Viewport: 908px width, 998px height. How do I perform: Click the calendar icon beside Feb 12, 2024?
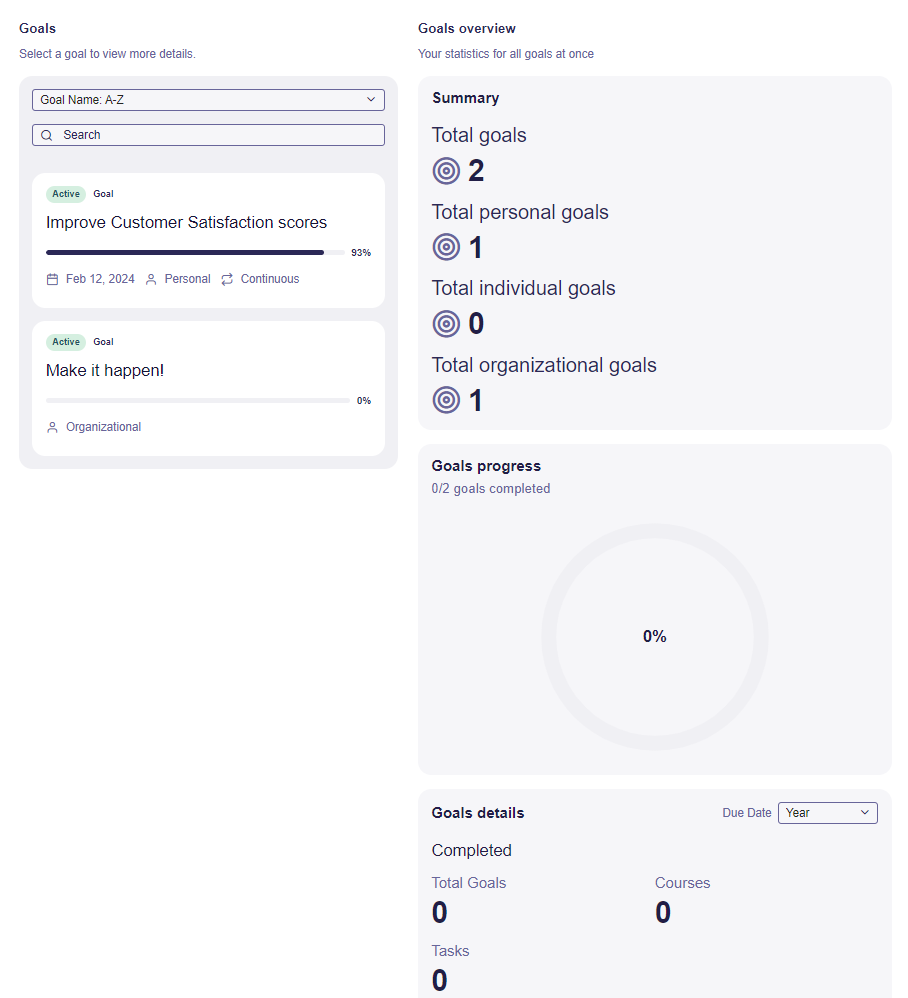point(52,279)
